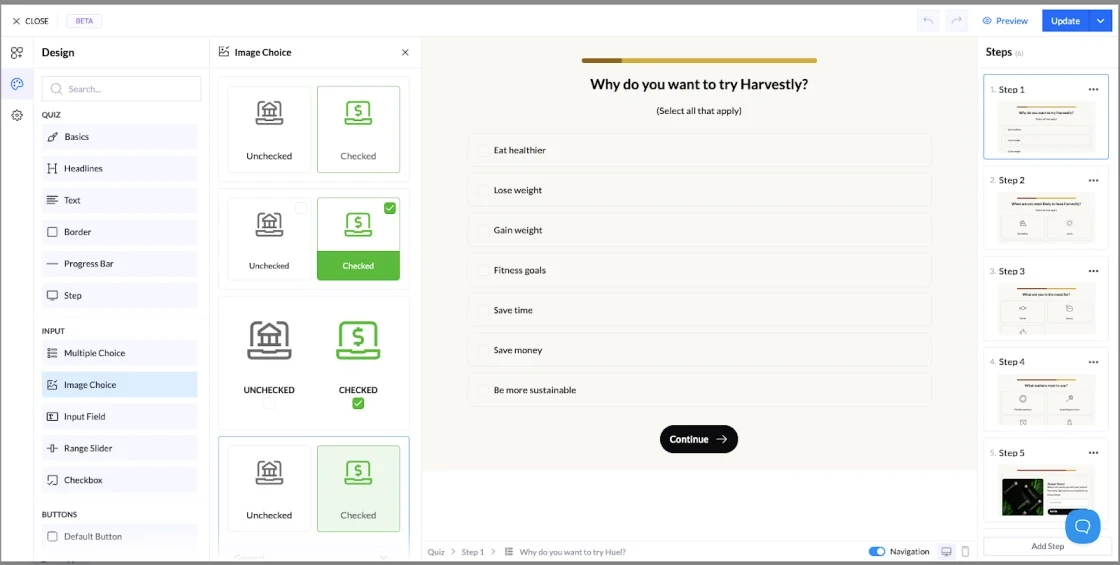
Task: Expand the Update dropdown arrow
Action: (1099, 21)
